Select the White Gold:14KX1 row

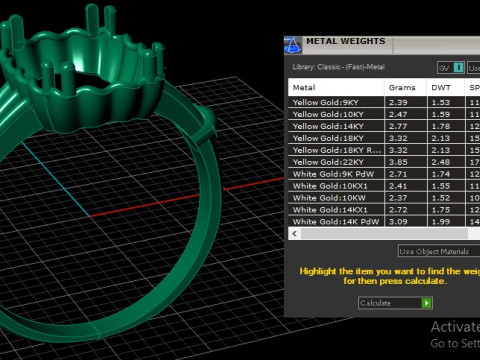pyautogui.click(x=384, y=210)
